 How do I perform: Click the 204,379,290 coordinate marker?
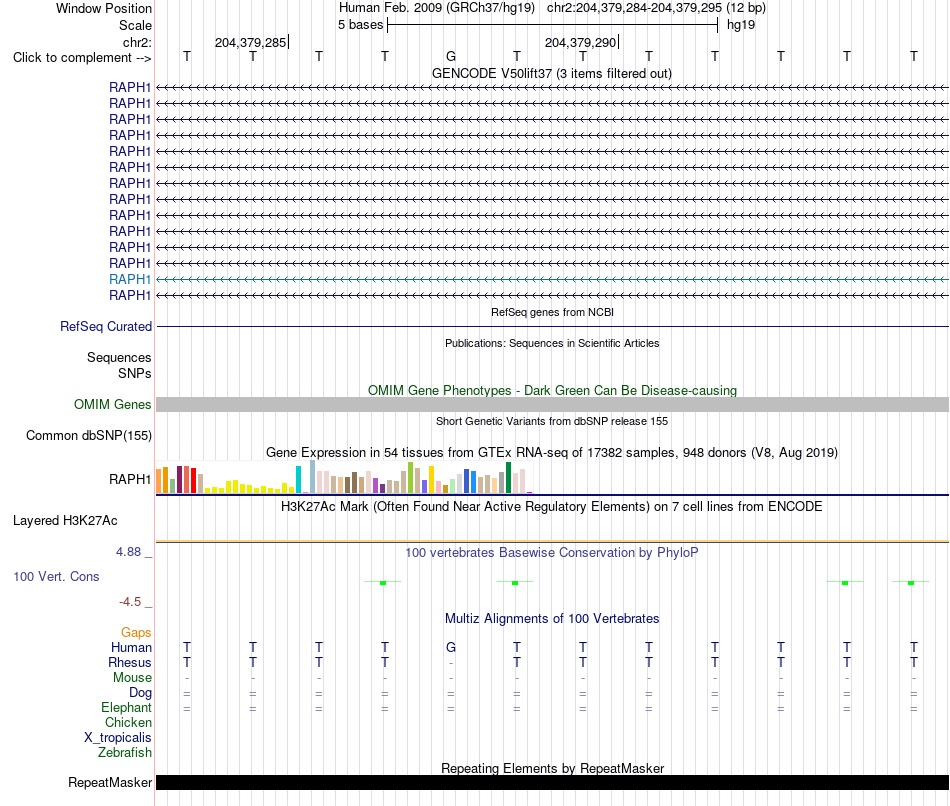click(580, 42)
